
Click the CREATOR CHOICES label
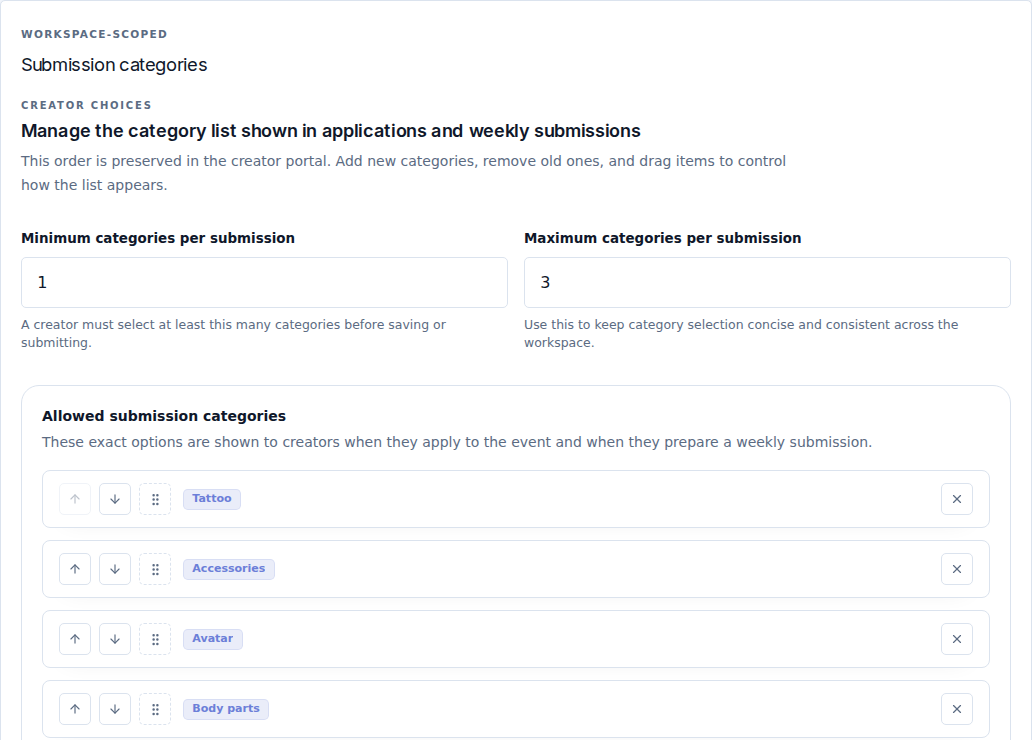pyautogui.click(x=86, y=105)
